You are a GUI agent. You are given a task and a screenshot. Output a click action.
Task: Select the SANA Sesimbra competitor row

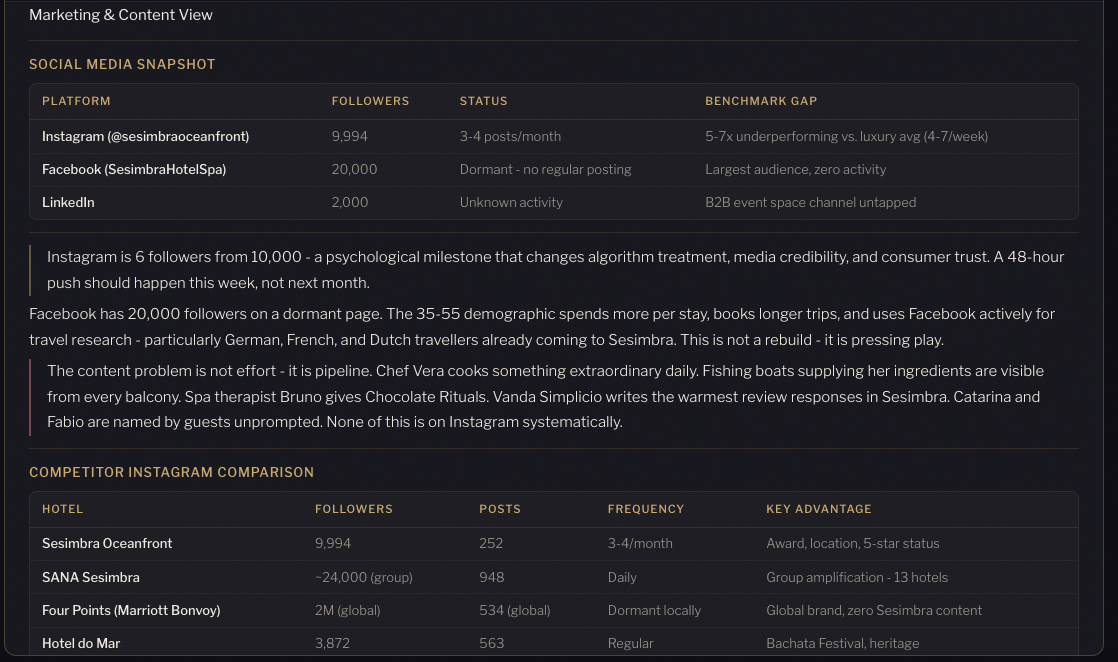(91, 577)
